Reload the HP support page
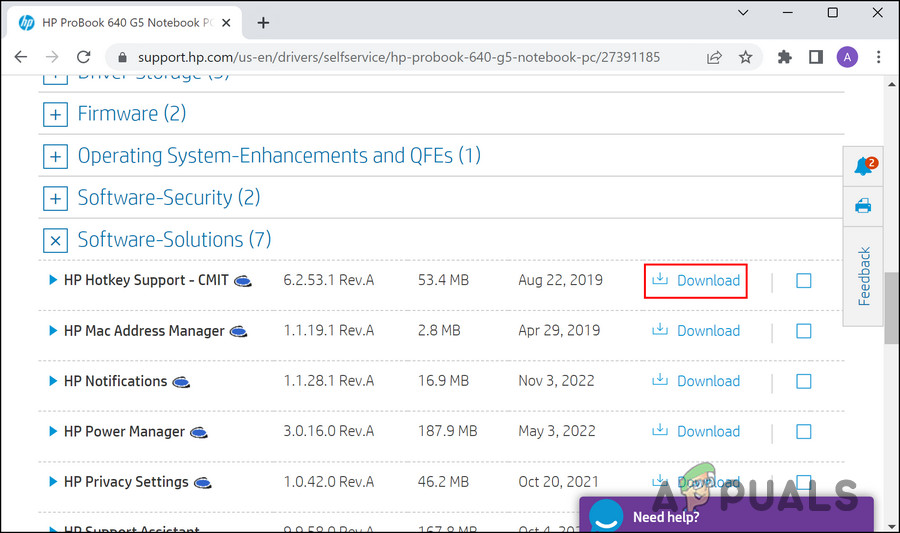Screen dimensions: 900x533 point(83,57)
